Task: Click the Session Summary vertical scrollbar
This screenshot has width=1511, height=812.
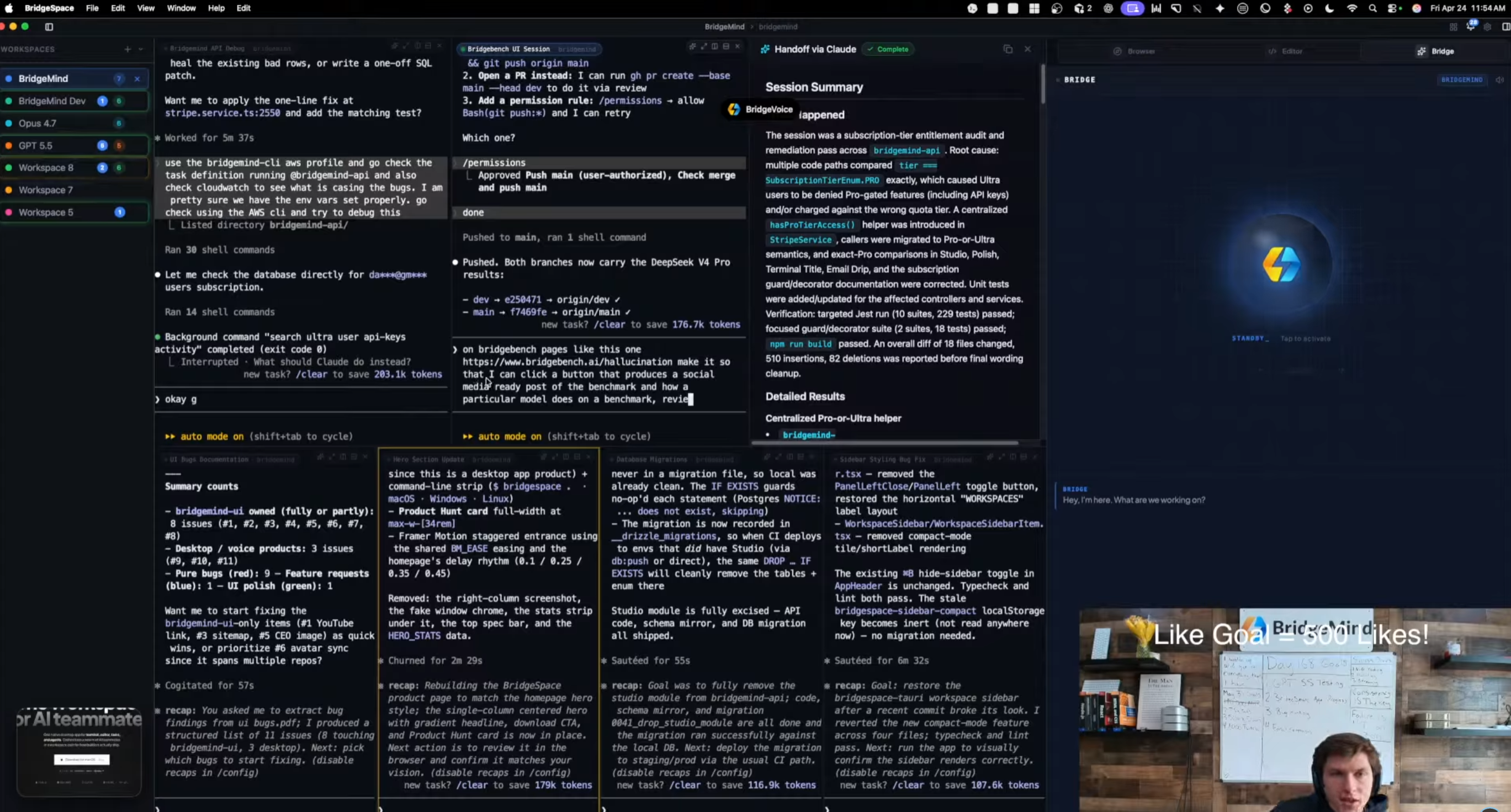Action: tap(1042, 85)
